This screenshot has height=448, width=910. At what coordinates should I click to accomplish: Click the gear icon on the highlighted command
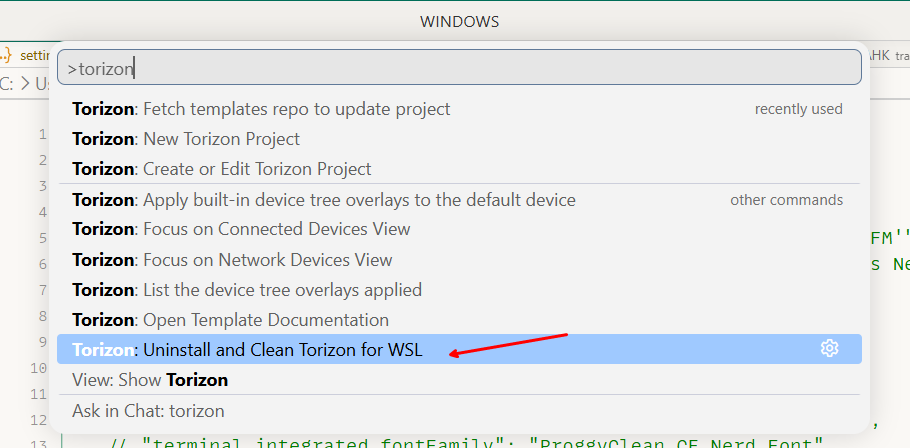829,348
